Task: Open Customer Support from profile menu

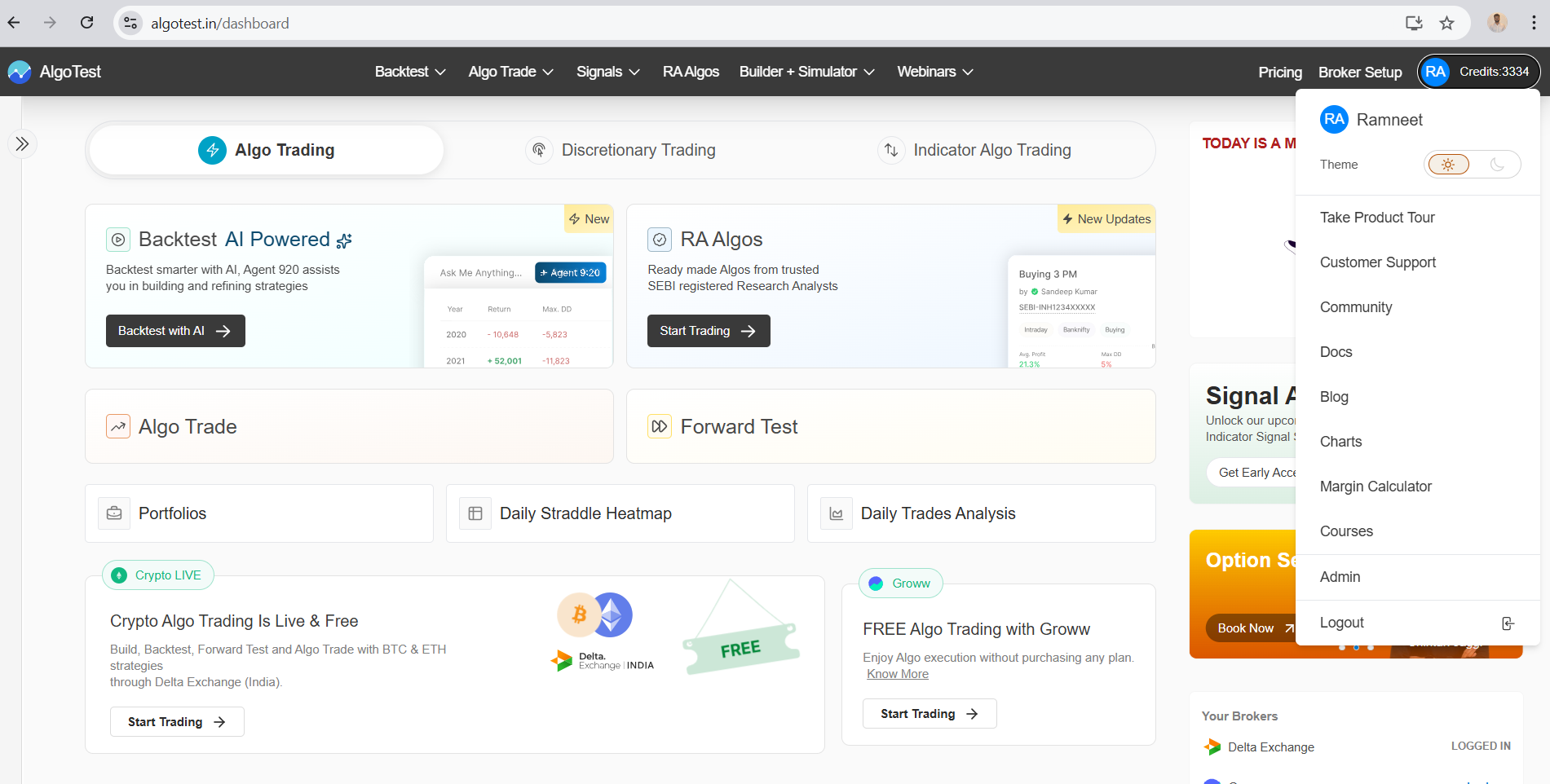Action: point(1377,262)
